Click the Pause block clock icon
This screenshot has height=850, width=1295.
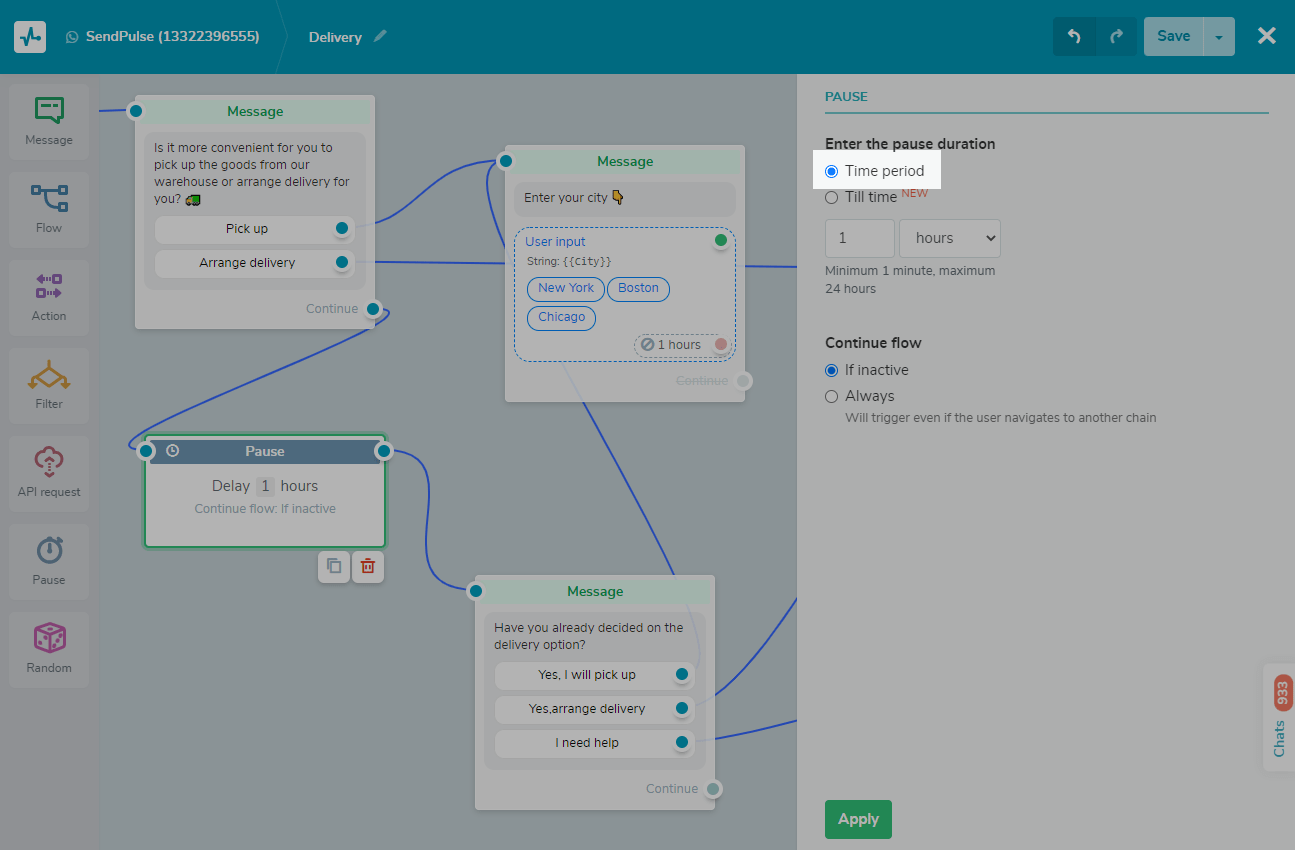[x=172, y=451]
